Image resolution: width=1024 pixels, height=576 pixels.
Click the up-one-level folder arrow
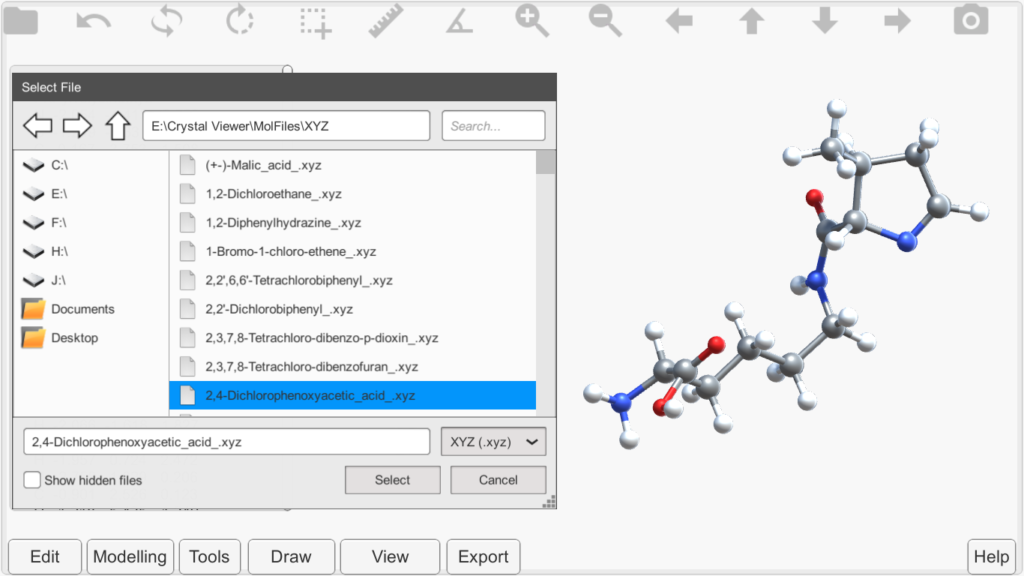117,125
